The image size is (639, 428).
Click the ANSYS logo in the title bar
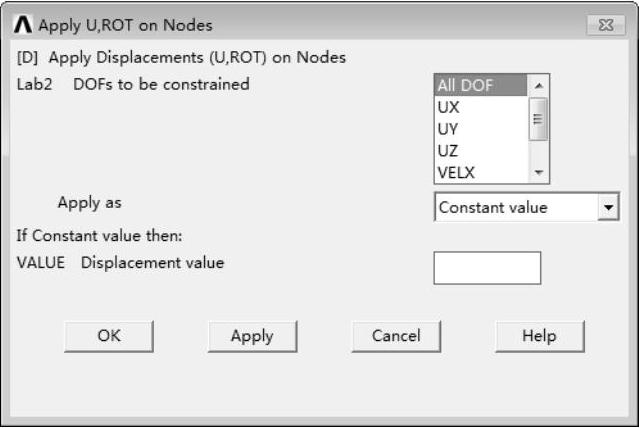tap(22, 25)
